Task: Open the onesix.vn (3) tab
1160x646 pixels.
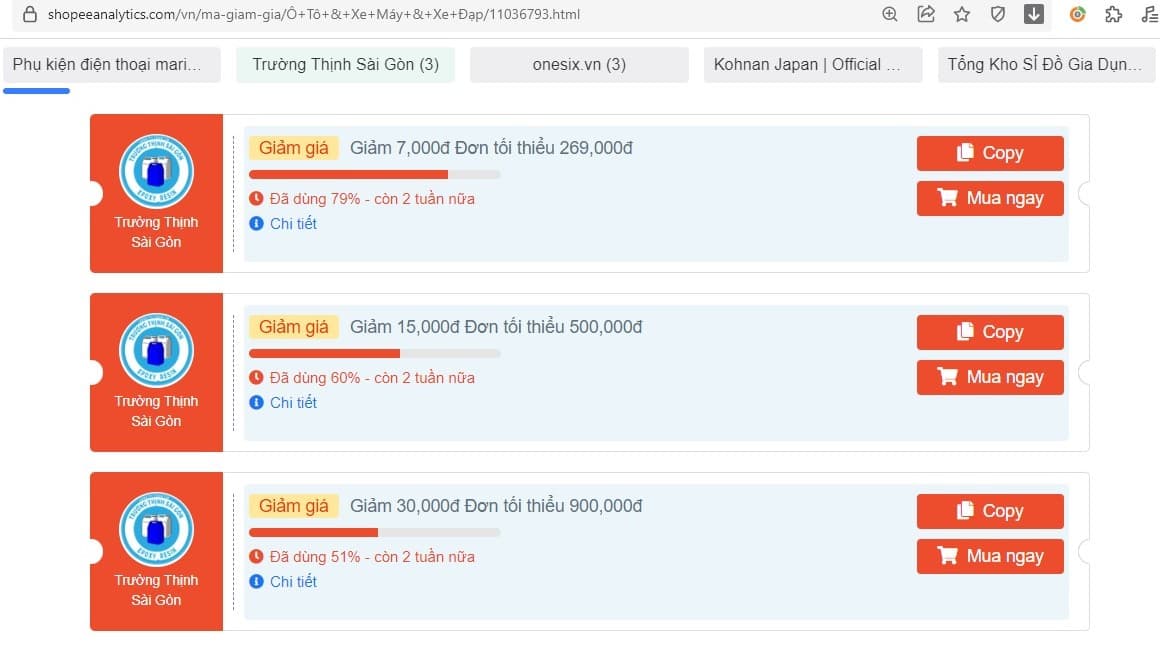Action: point(579,65)
